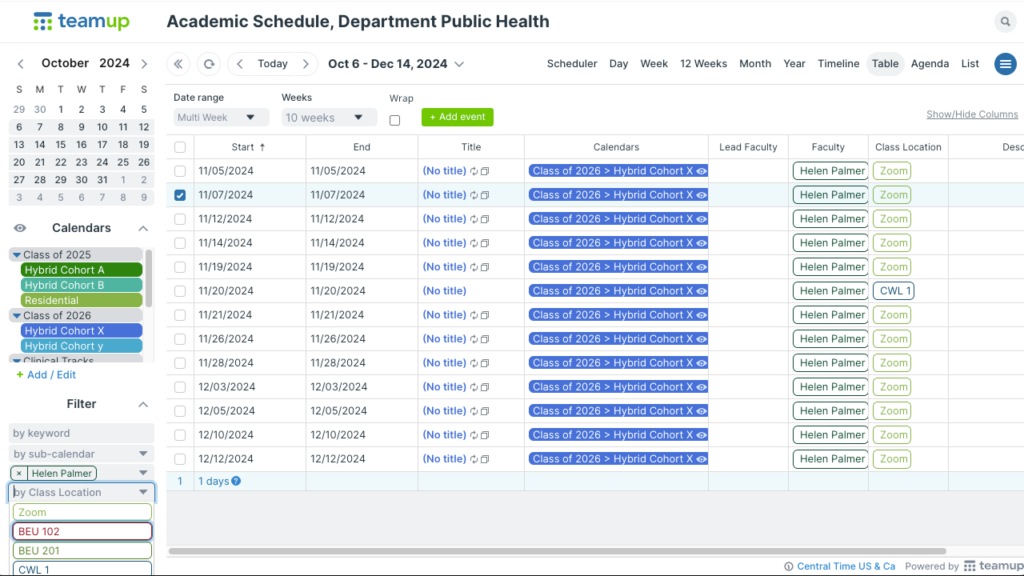Click the teamup logo
1024x576 pixels.
coord(82,22)
